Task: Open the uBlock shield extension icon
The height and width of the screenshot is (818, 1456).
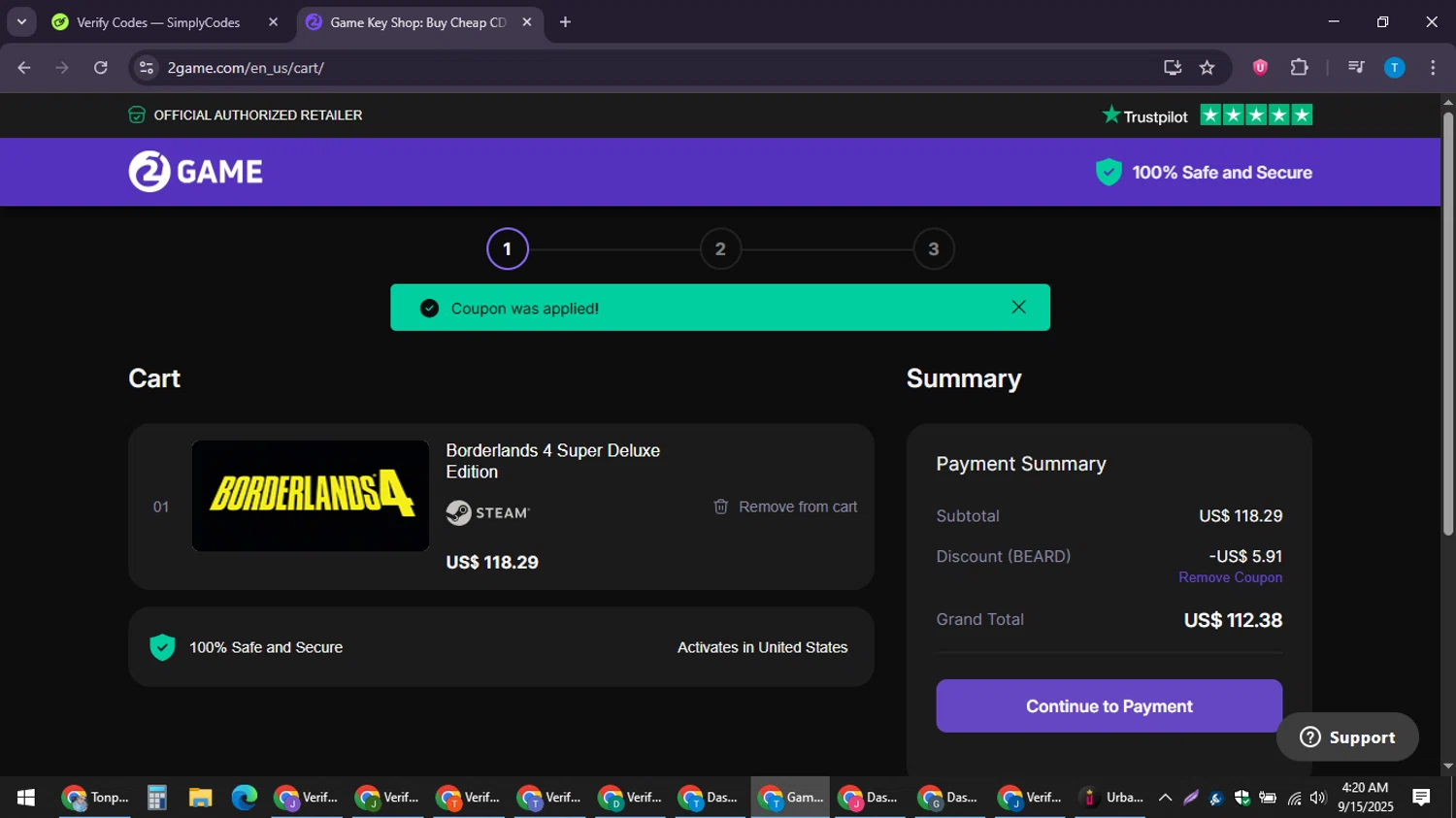Action: click(1260, 67)
